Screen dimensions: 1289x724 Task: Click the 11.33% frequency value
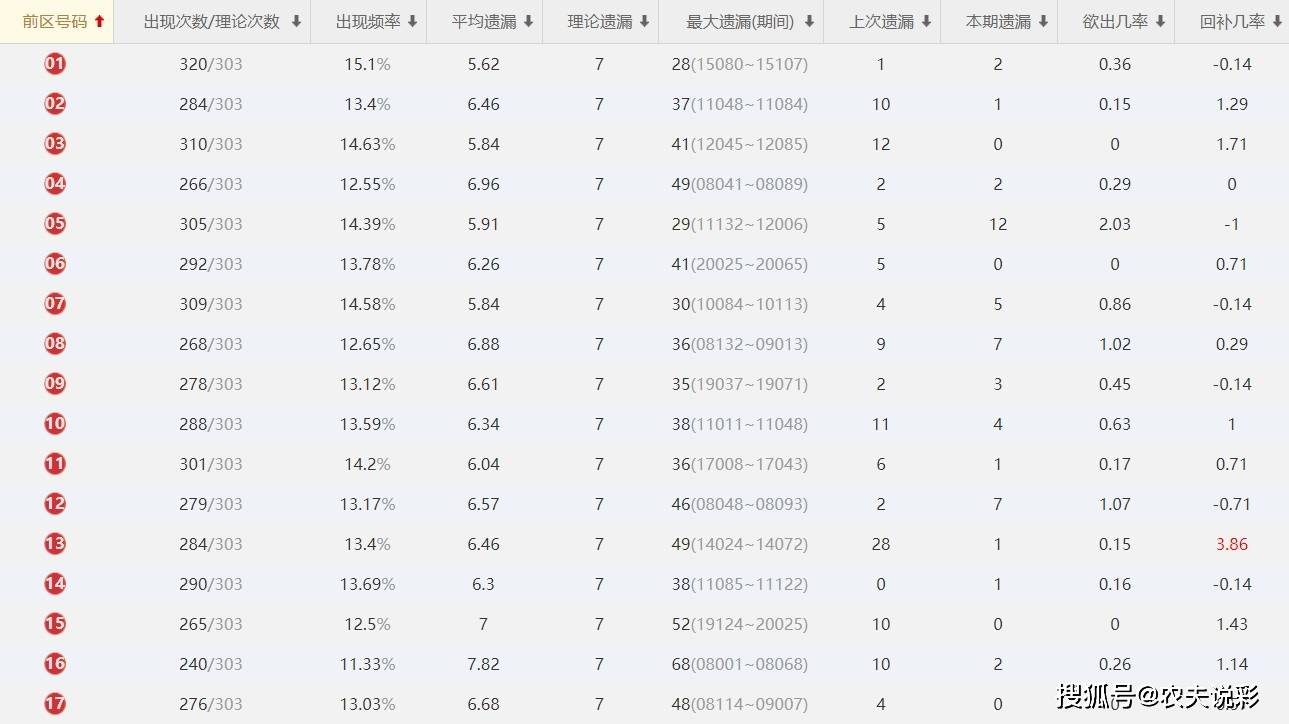pyautogui.click(x=367, y=664)
